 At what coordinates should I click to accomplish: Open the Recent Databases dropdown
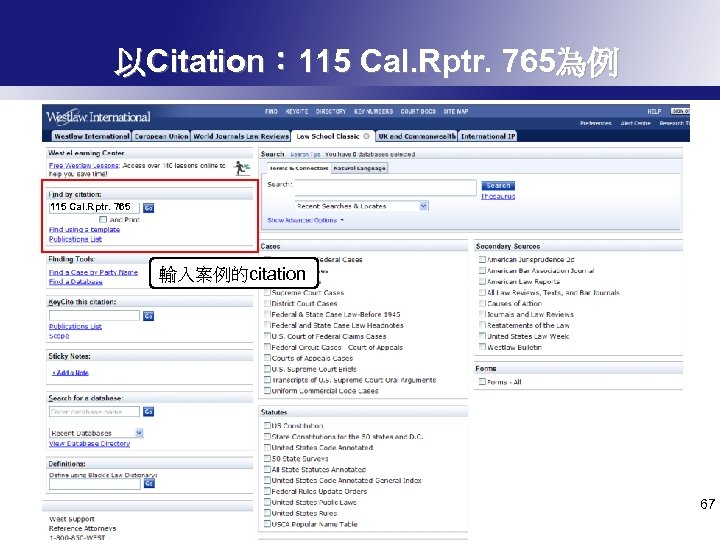click(x=96, y=433)
